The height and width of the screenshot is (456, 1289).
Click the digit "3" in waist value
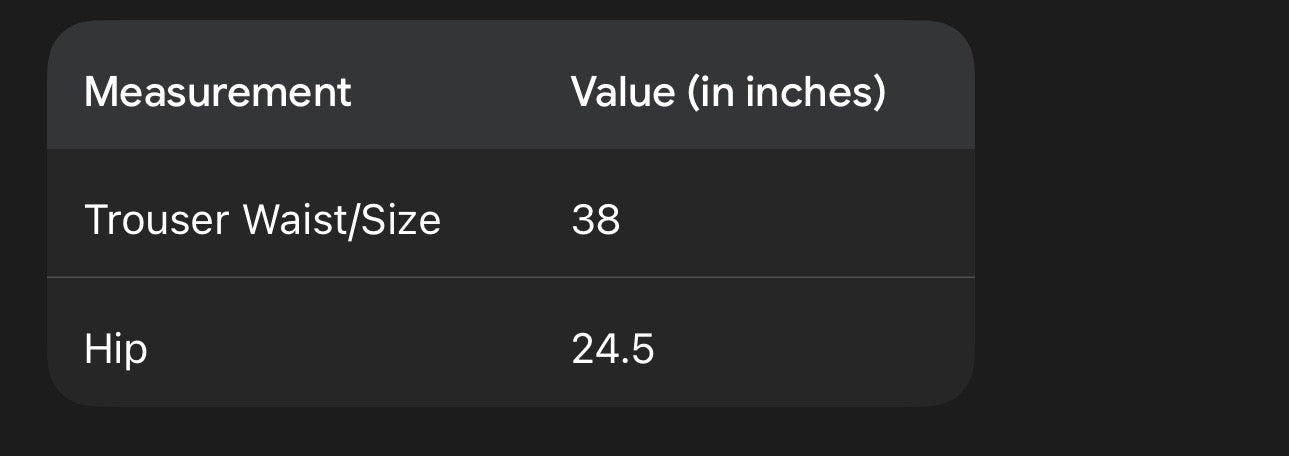(583, 219)
